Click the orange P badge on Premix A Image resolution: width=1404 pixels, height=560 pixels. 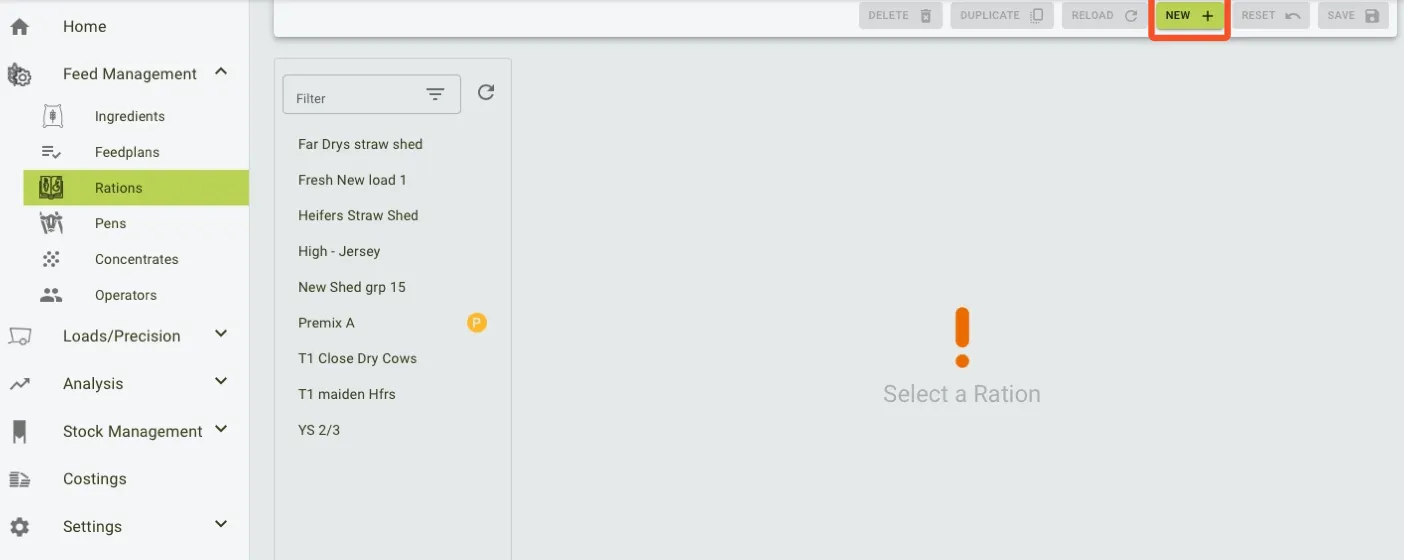477,322
